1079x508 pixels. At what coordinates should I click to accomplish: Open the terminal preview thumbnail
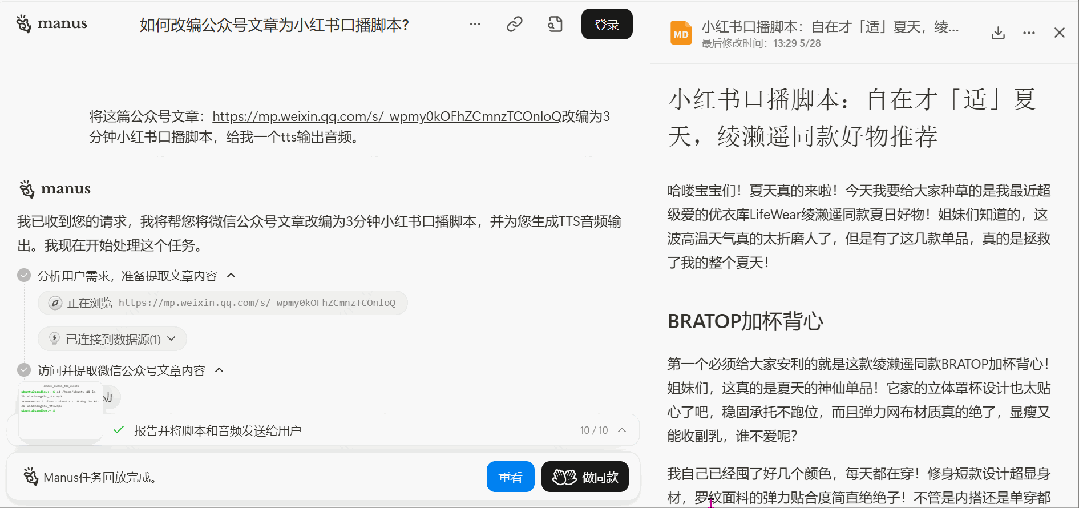point(61,411)
